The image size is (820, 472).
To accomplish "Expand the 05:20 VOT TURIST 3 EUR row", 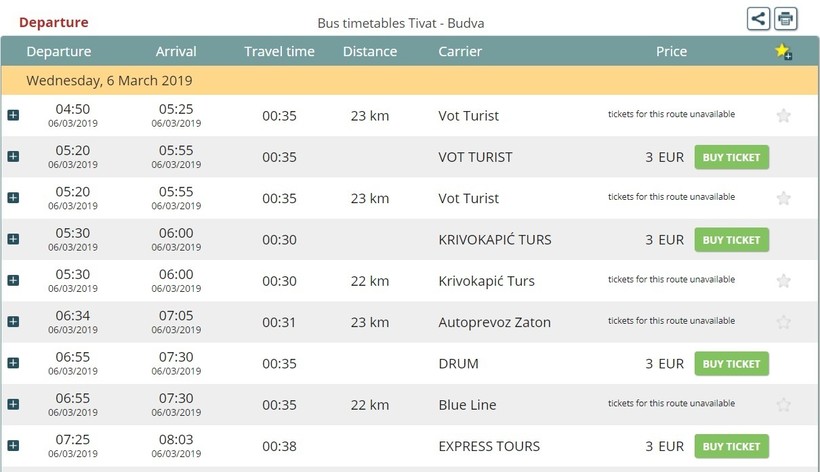I will pyautogui.click(x=14, y=156).
